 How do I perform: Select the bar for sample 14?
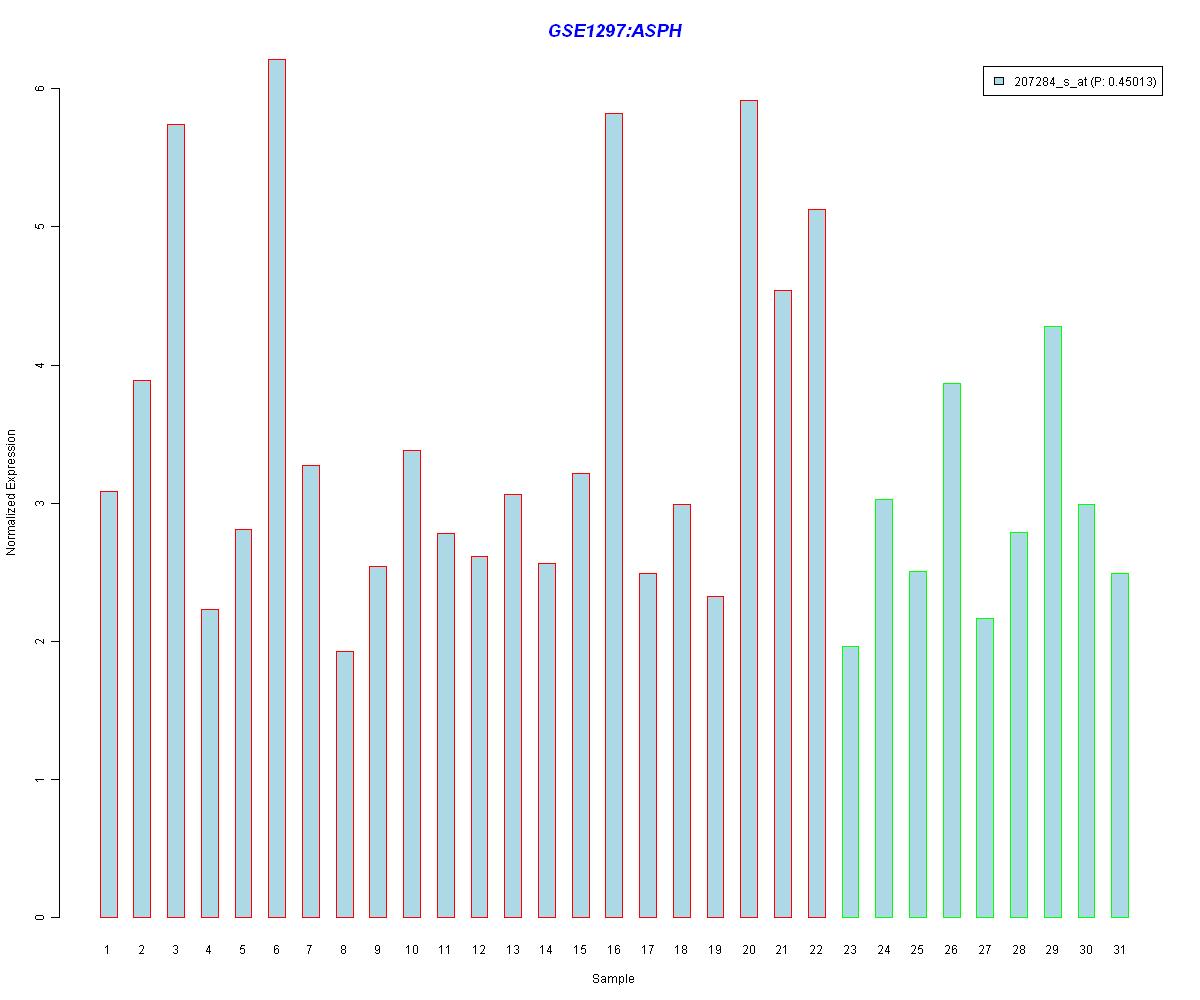tap(546, 740)
